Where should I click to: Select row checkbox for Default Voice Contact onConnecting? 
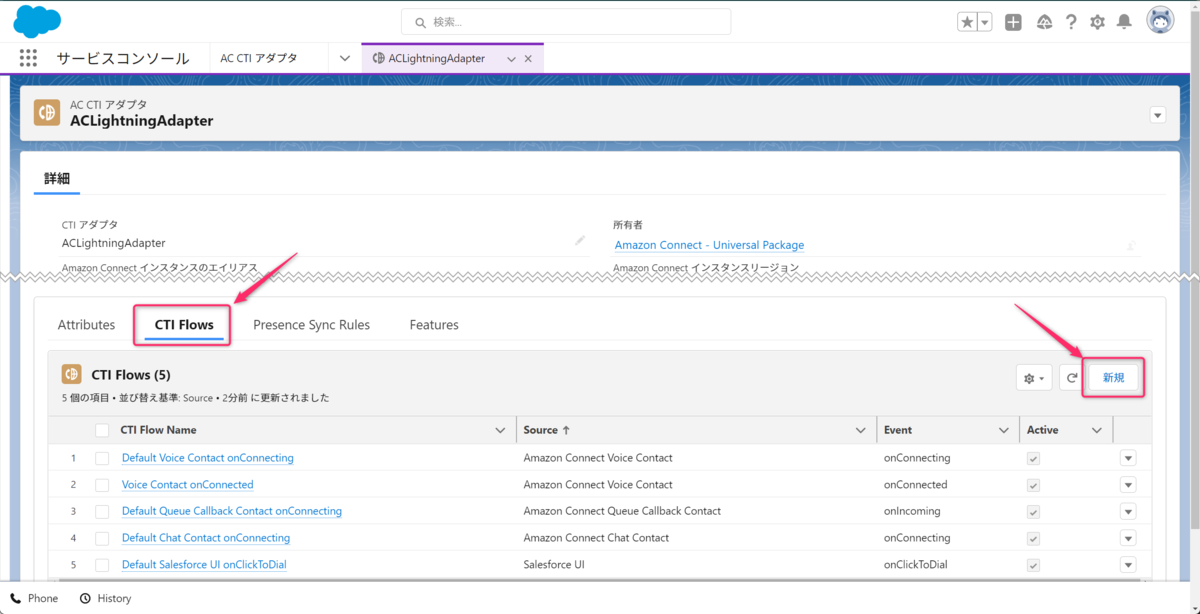[102, 458]
